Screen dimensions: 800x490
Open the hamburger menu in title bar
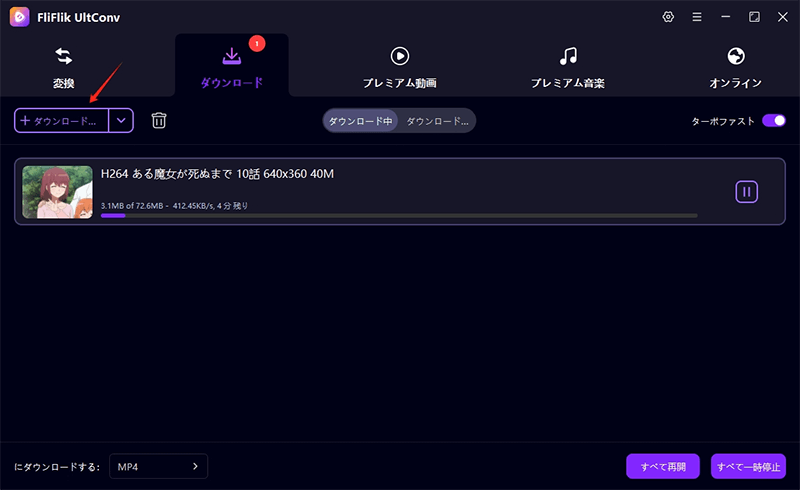click(x=697, y=17)
